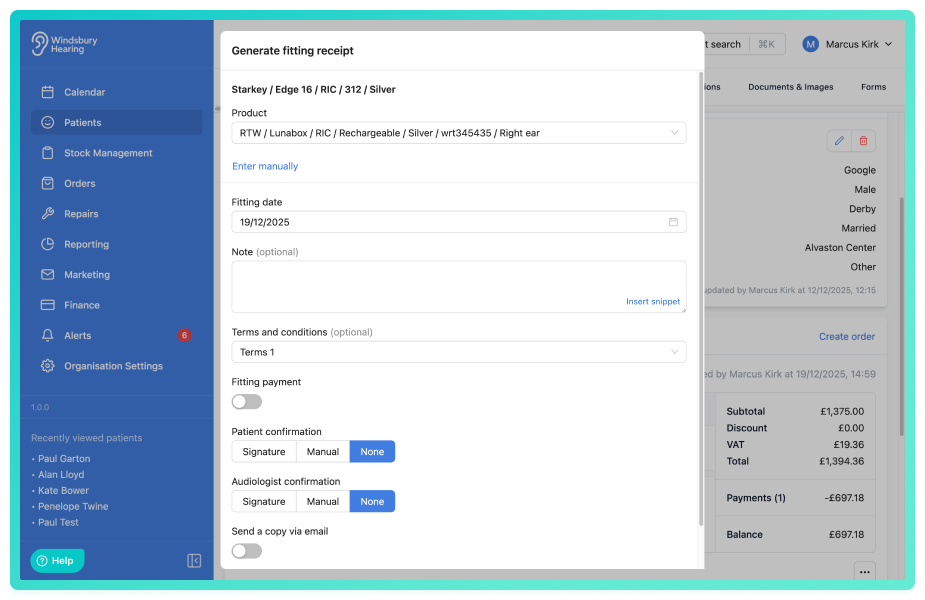Click the Total £1,394.36 value

point(841,461)
